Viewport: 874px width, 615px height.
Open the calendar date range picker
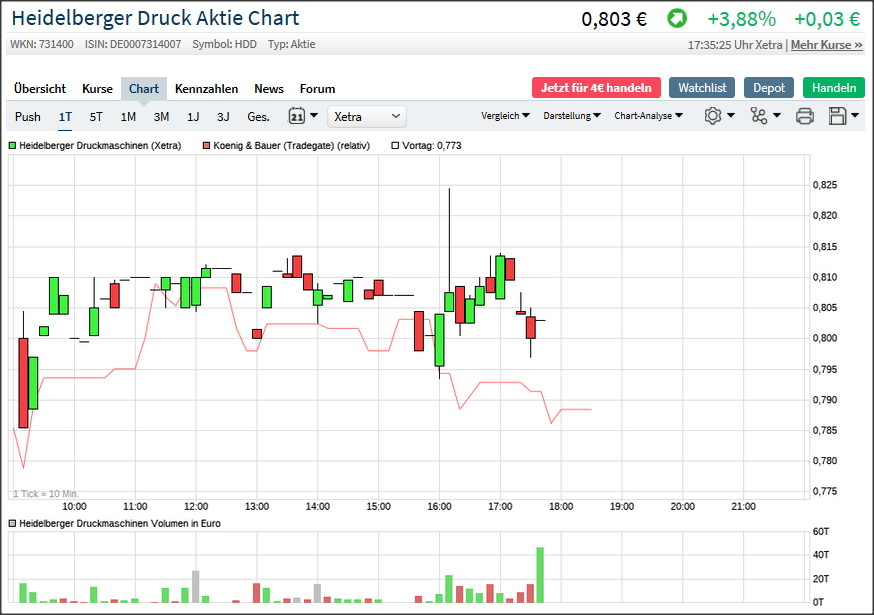point(302,116)
